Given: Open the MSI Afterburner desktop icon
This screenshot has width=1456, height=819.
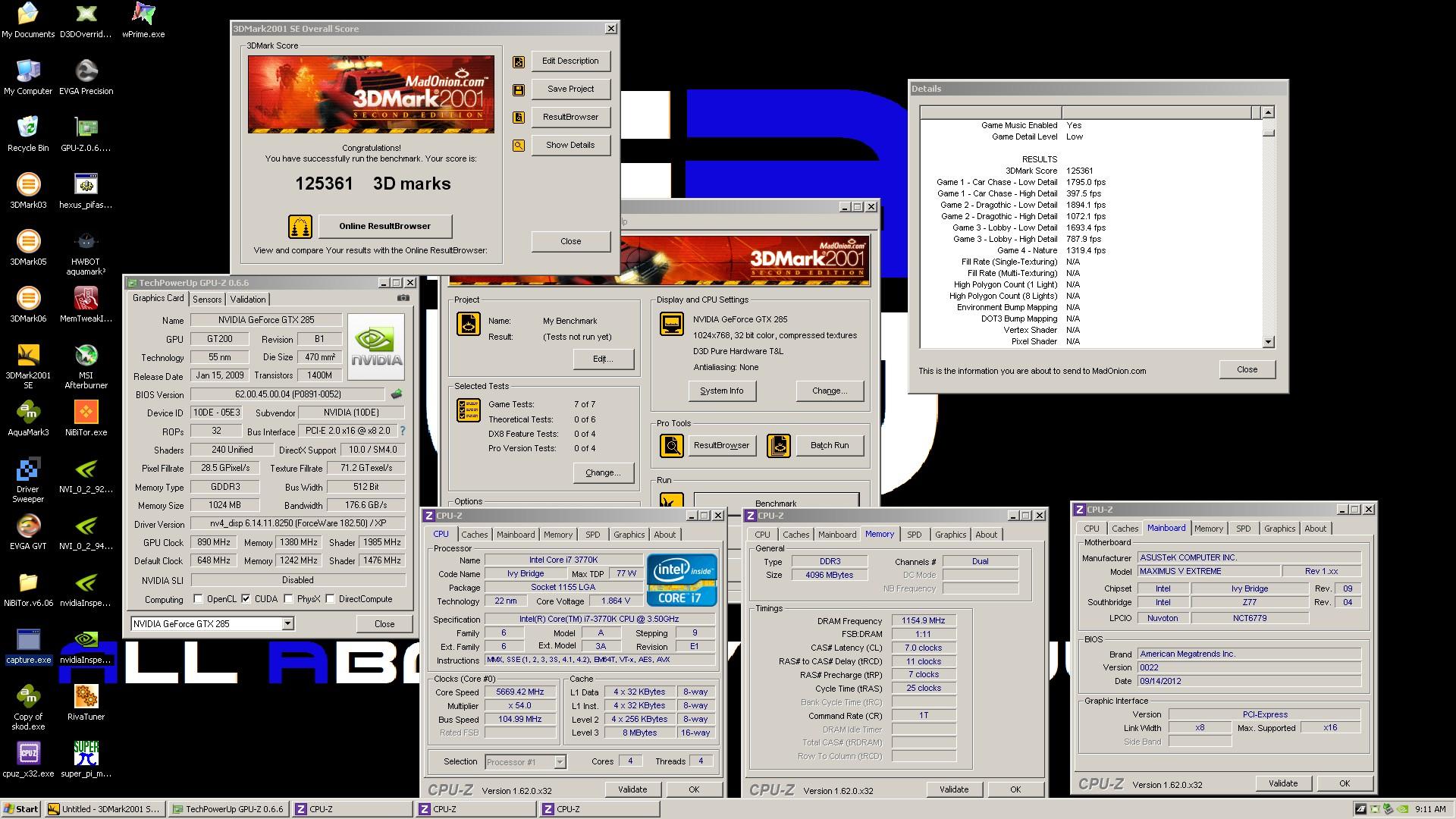Looking at the screenshot, I should coord(86,366).
